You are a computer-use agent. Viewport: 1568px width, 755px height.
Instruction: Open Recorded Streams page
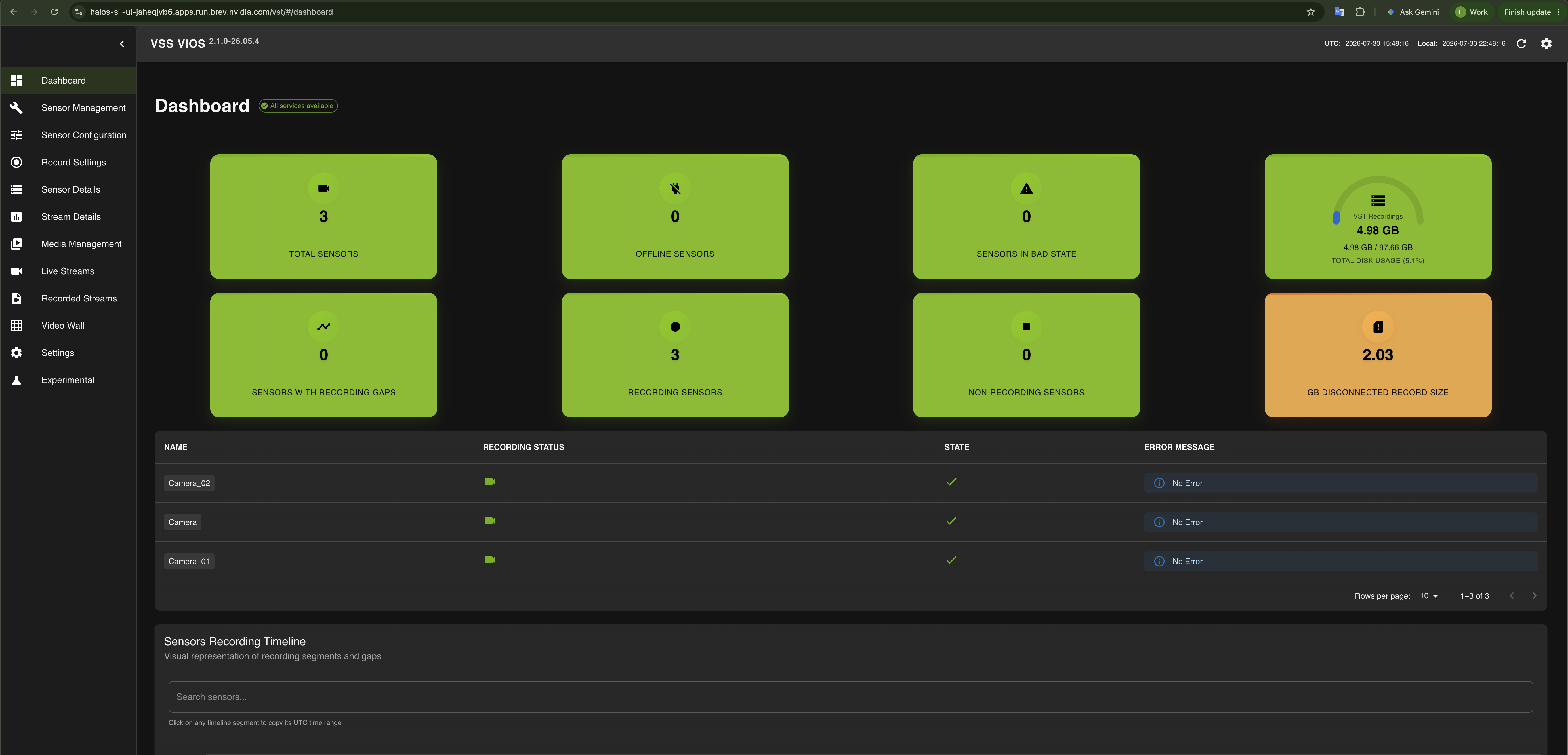[x=68, y=298]
